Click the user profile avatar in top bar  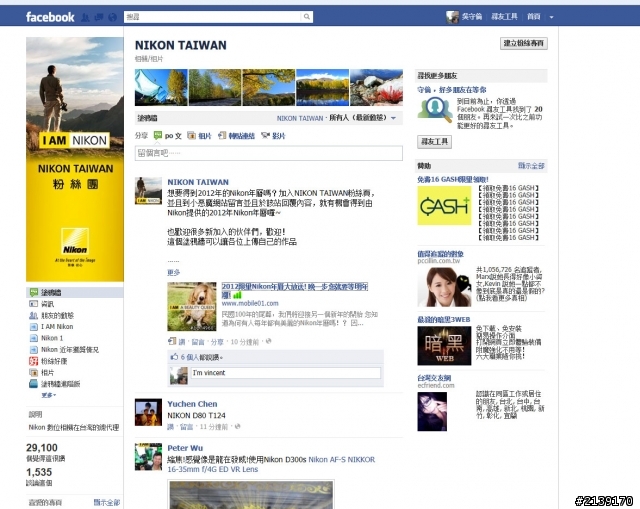point(452,17)
